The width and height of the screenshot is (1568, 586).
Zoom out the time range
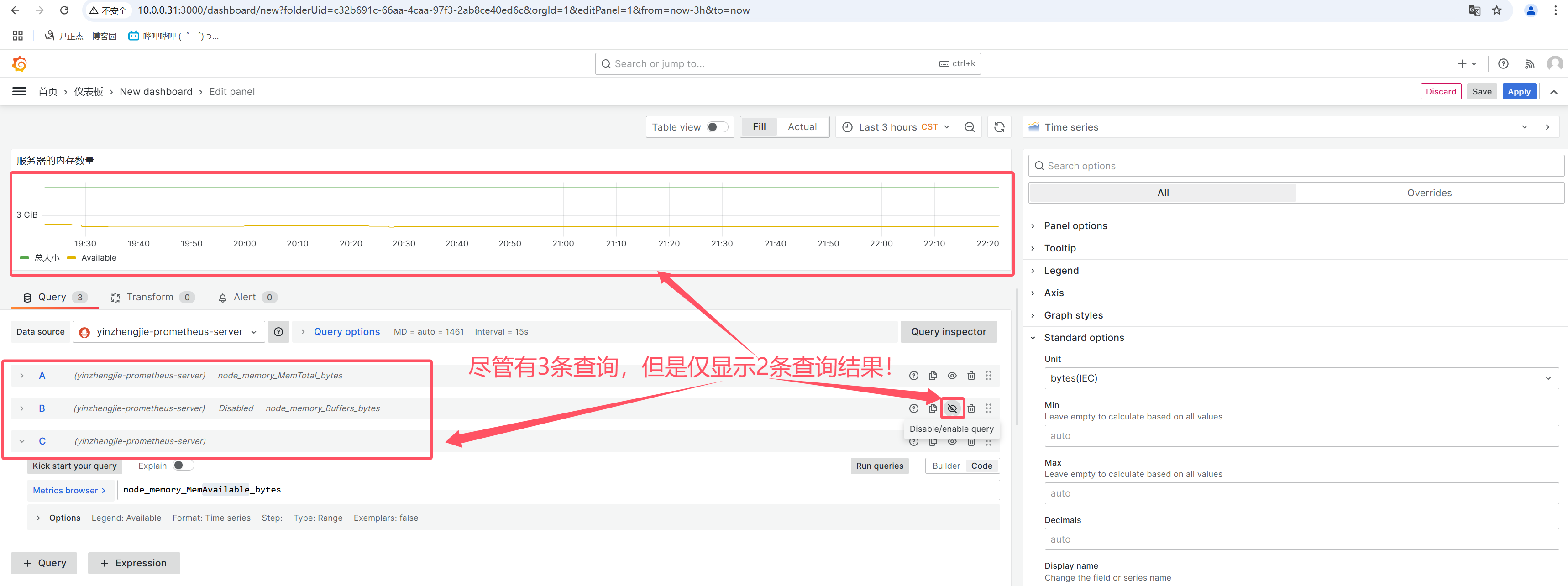pos(970,126)
